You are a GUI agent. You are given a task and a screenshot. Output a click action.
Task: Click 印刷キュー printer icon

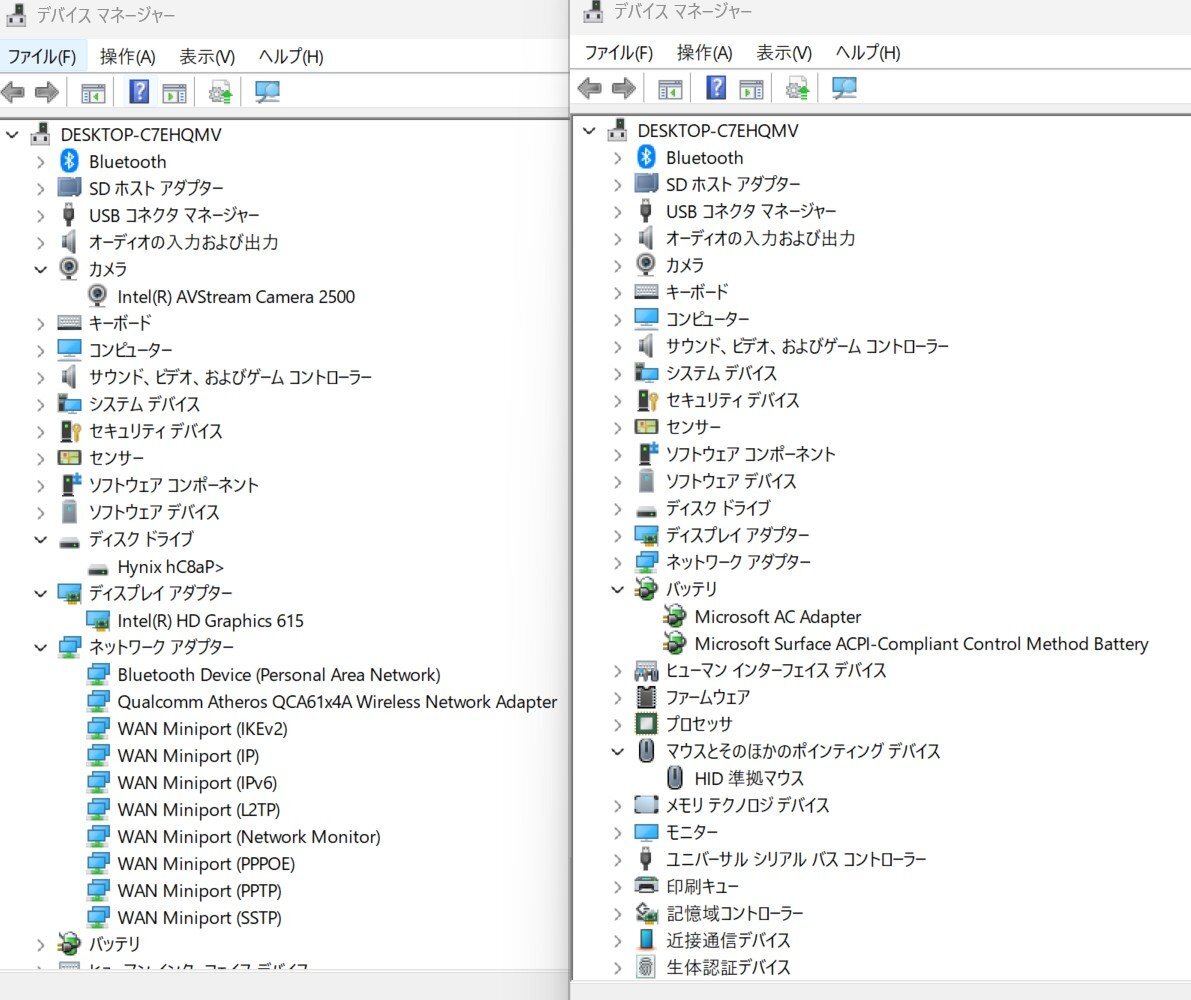[x=646, y=886]
